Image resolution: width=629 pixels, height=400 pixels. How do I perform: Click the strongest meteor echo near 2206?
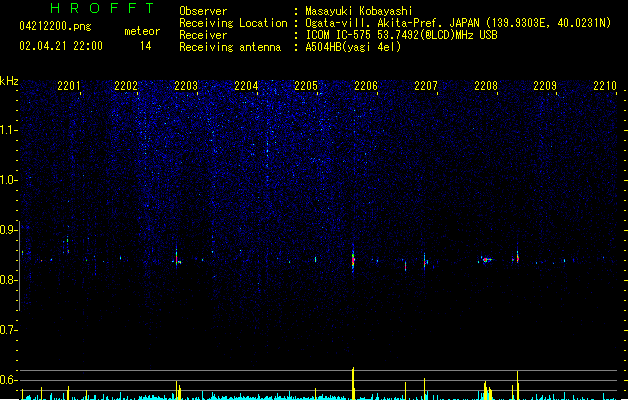coord(353,260)
